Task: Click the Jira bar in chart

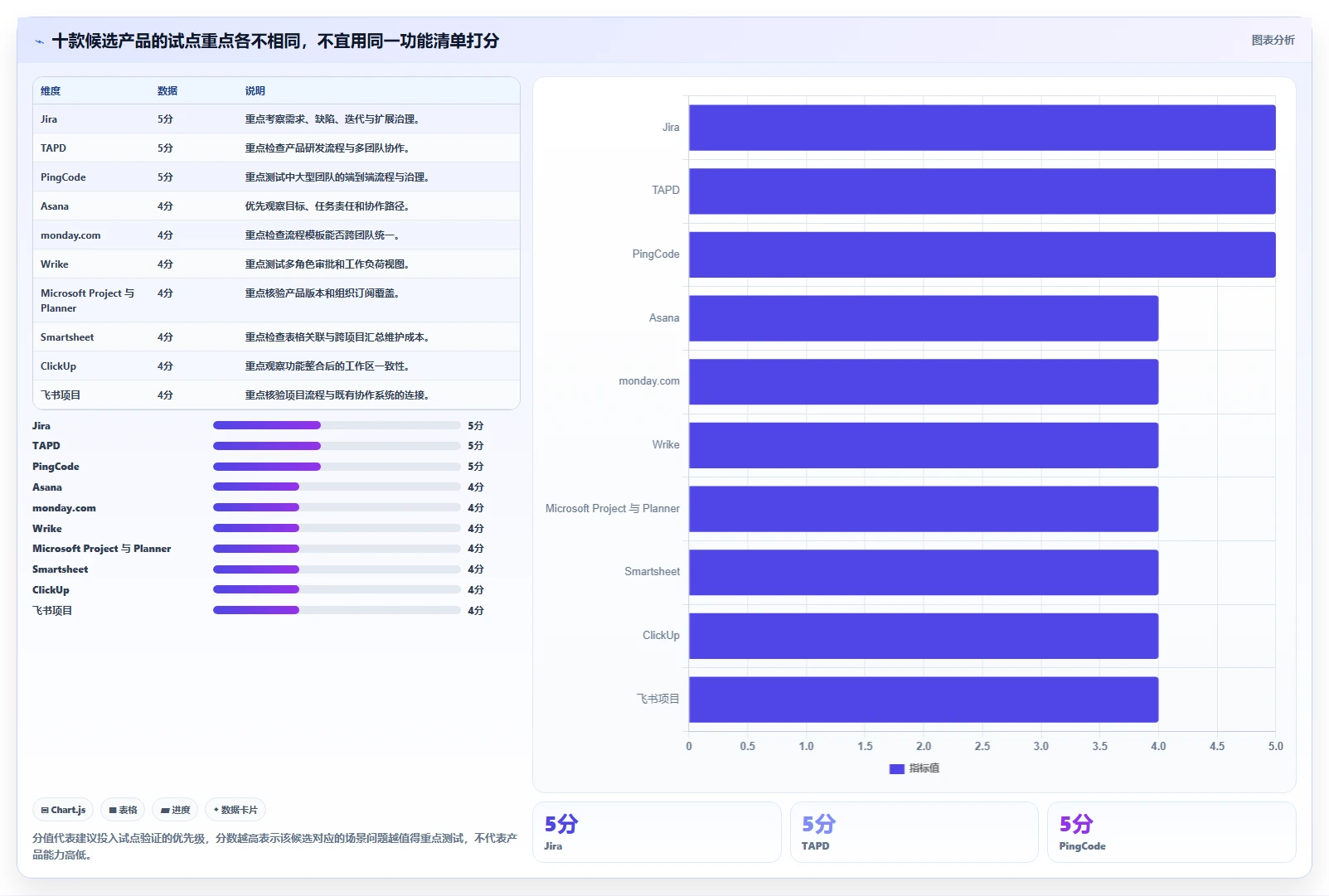Action: (982, 128)
